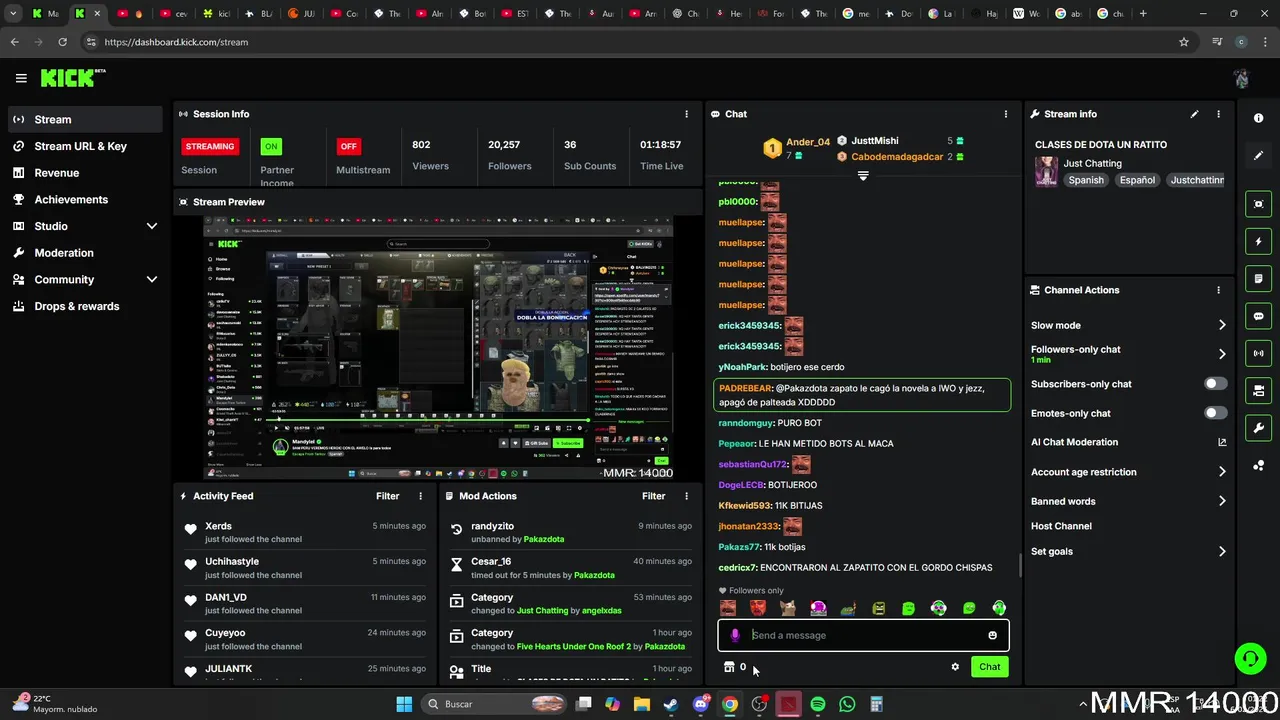Open Steam from the taskbar
Screen dimensions: 1280x720
[671, 704]
